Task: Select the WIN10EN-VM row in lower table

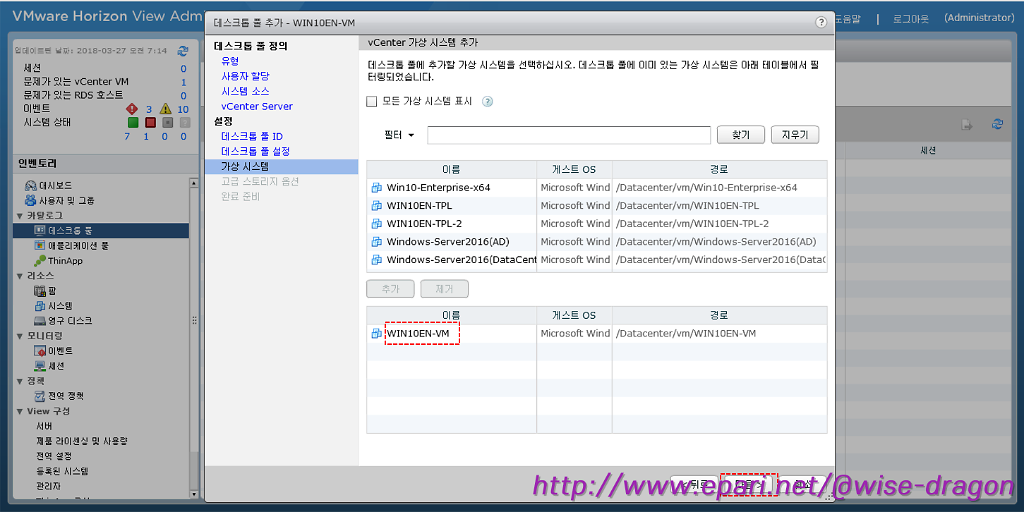Action: pyautogui.click(x=597, y=333)
